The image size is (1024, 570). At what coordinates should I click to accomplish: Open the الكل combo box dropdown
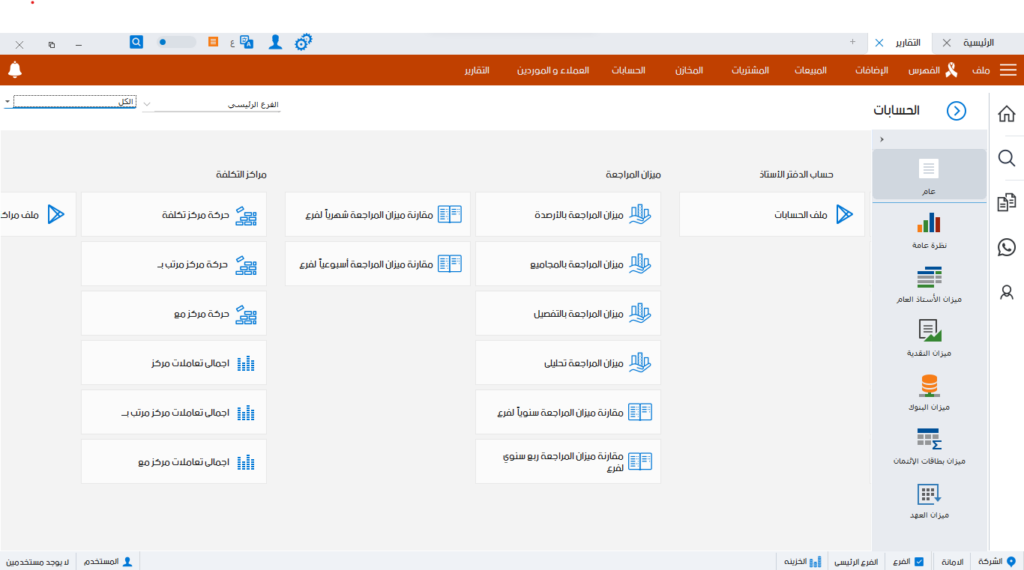pyautogui.click(x=8, y=102)
